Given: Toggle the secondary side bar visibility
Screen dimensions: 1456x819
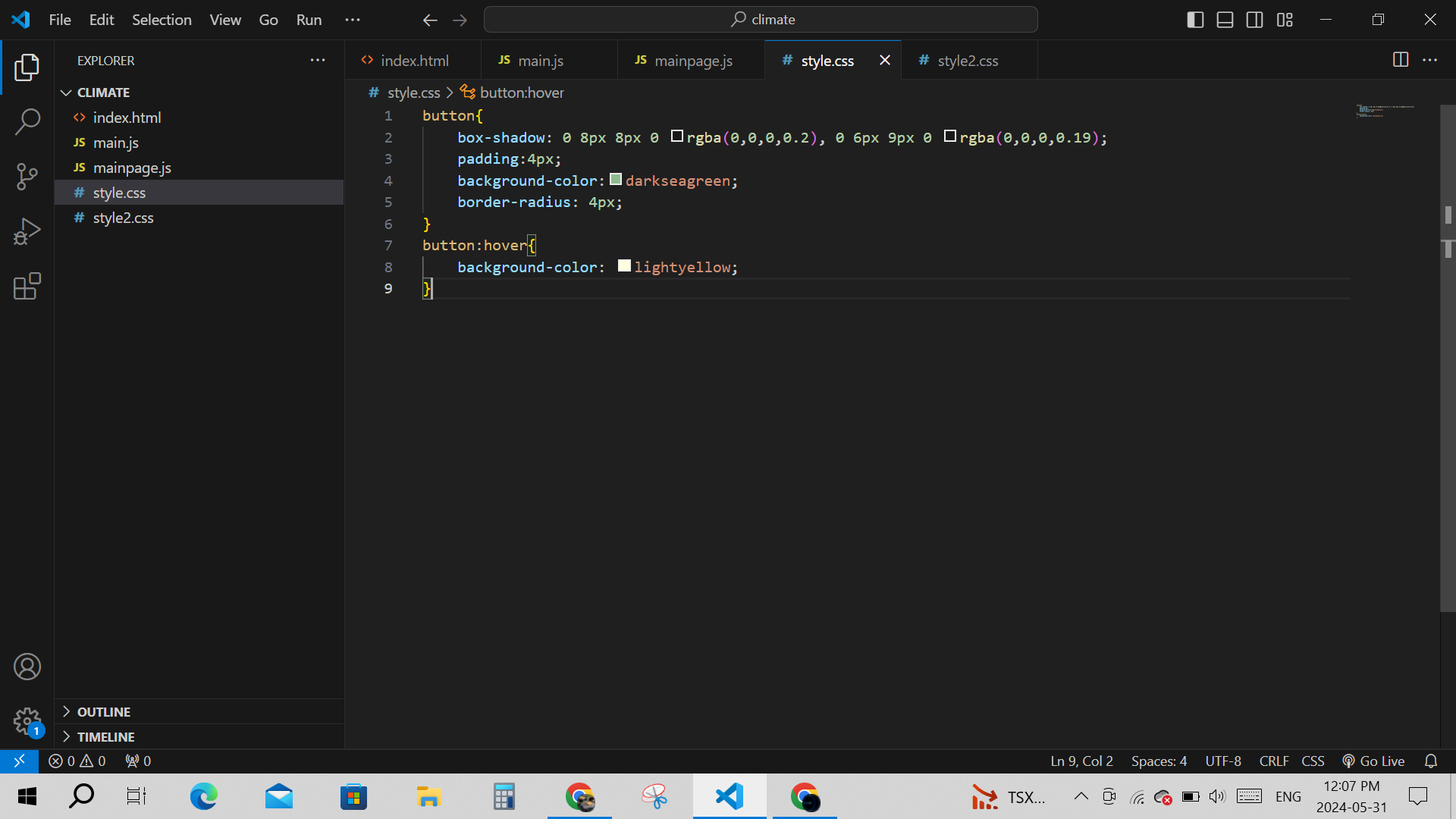Looking at the screenshot, I should point(1254,20).
